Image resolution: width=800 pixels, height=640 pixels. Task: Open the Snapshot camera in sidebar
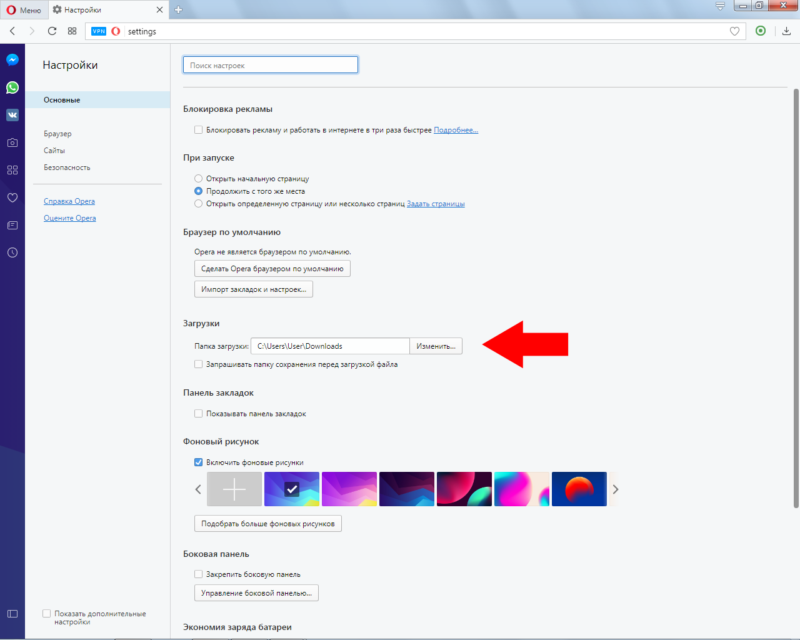point(13,142)
